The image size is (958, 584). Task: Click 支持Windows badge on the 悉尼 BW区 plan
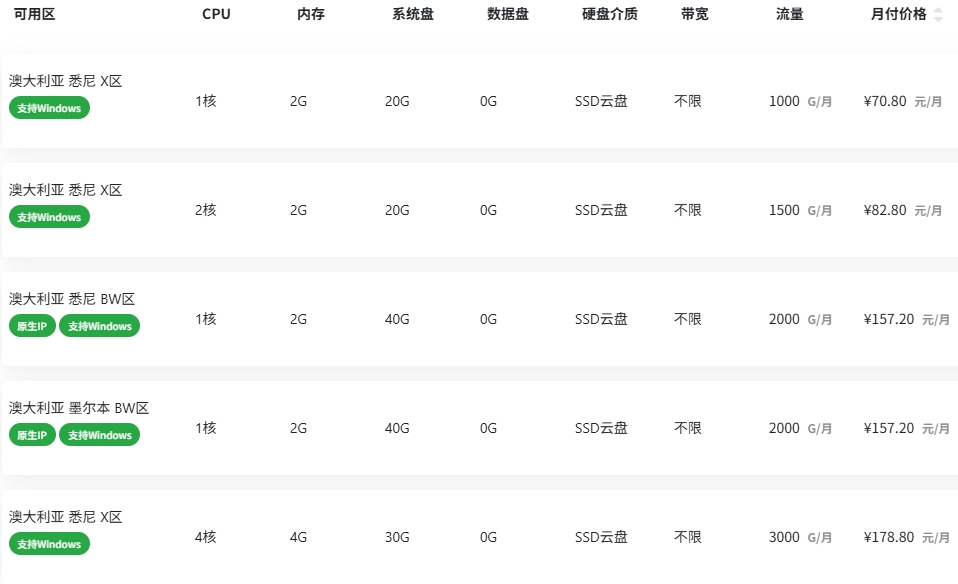[x=100, y=326]
